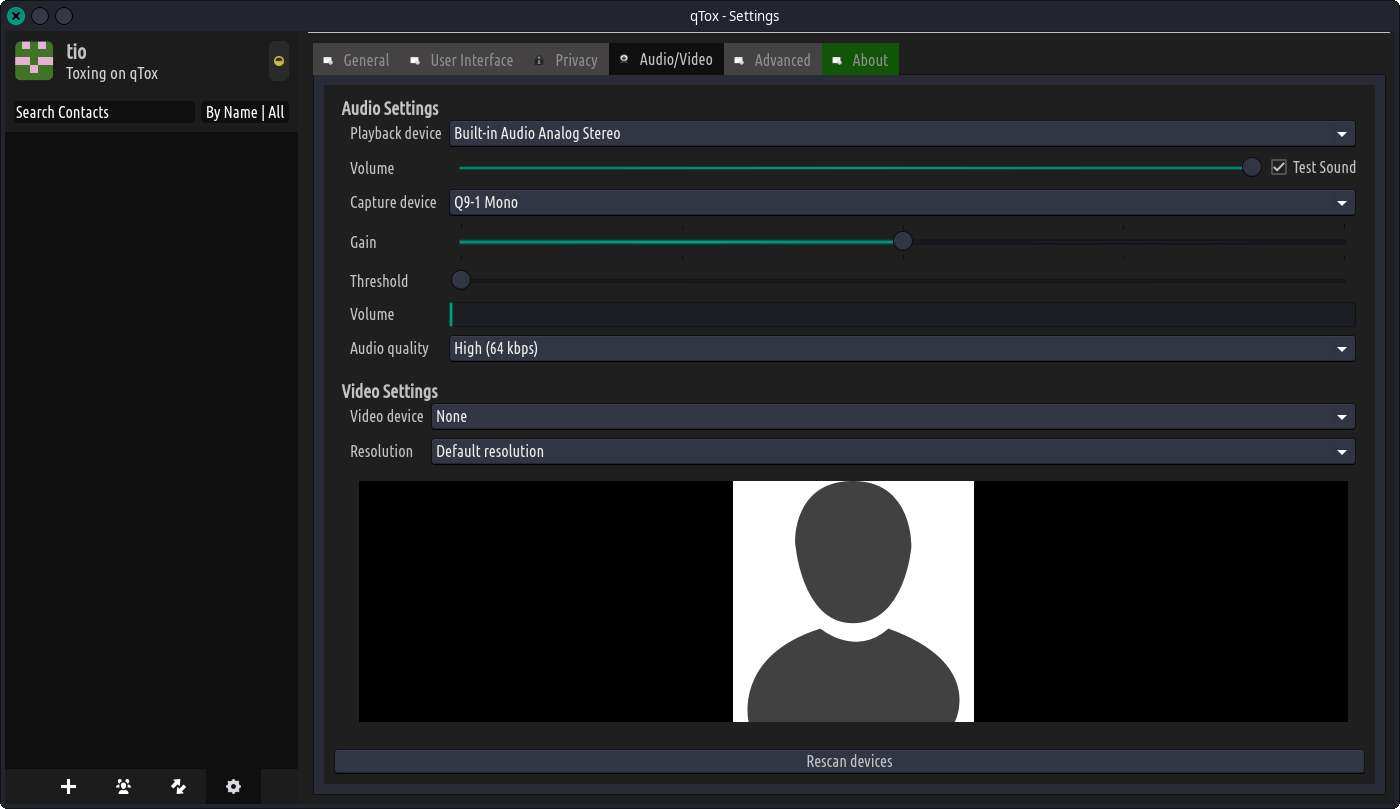1400x809 pixels.
Task: Click the Rescan devices button
Action: pyautogui.click(x=849, y=762)
